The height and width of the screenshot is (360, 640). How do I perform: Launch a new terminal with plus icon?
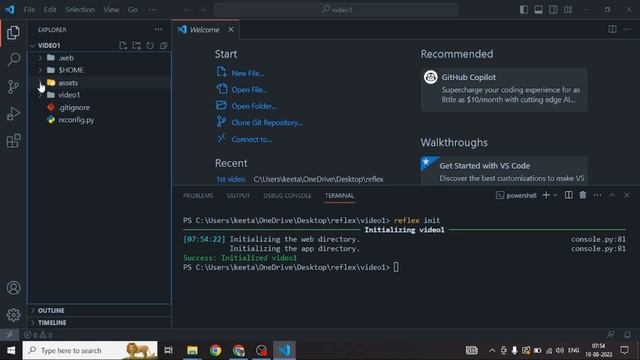click(546, 195)
